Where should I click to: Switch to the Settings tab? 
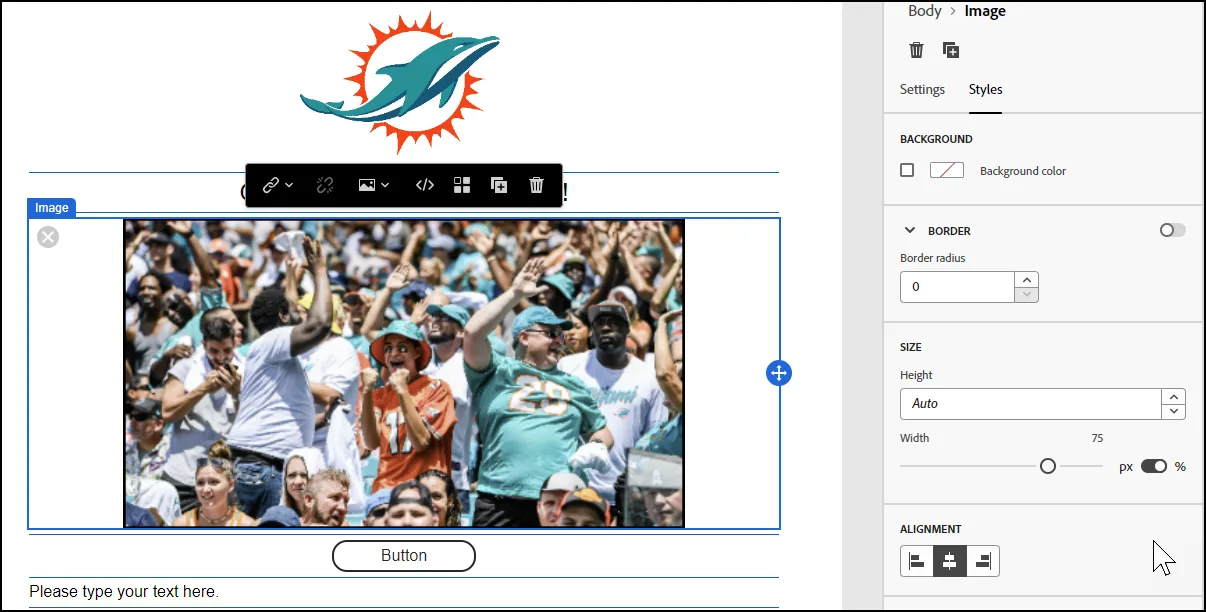(x=922, y=89)
